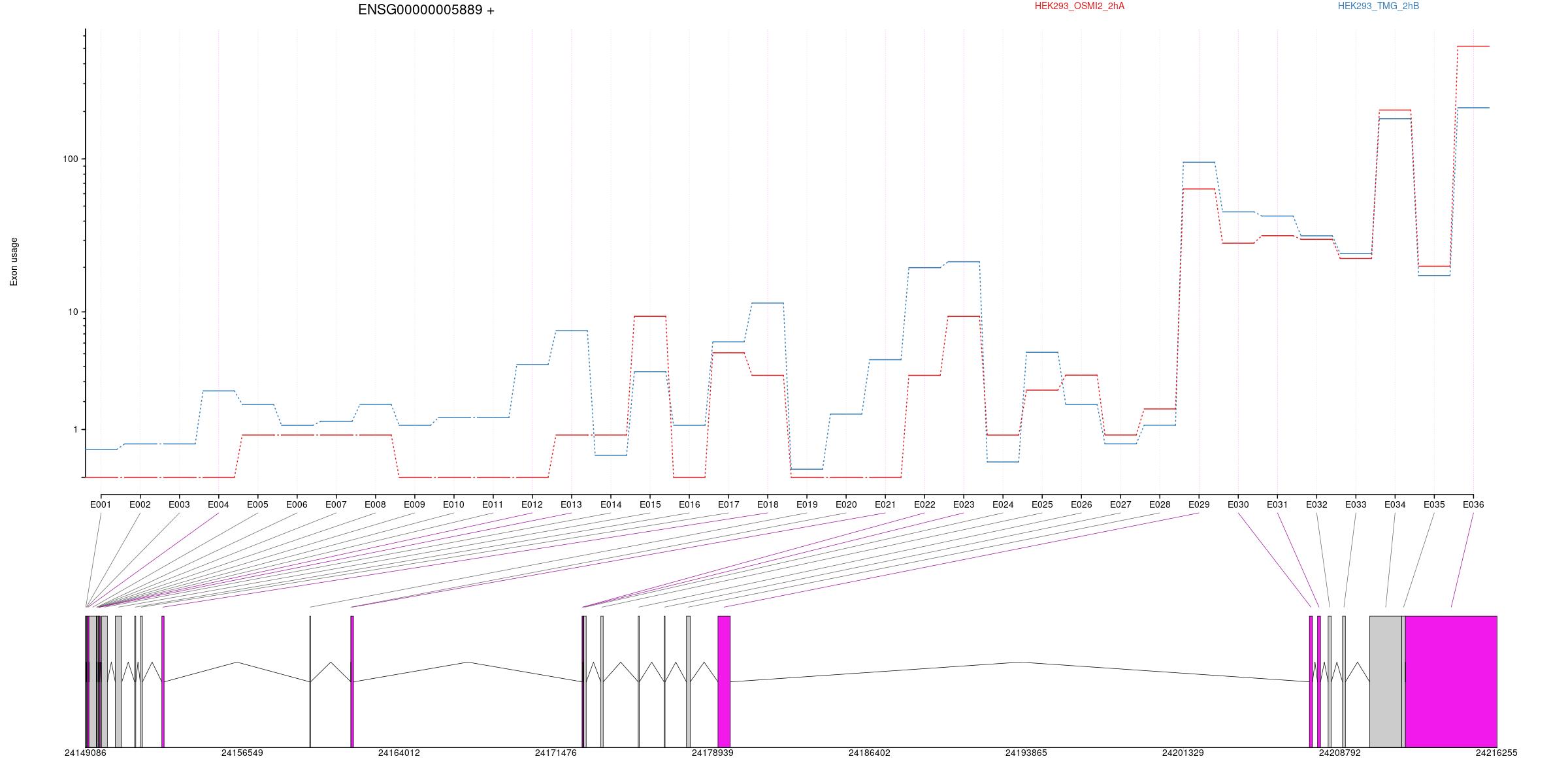Viewport: 1568px width, 784px height.
Task: Click exon label E002
Action: pyautogui.click(x=140, y=504)
